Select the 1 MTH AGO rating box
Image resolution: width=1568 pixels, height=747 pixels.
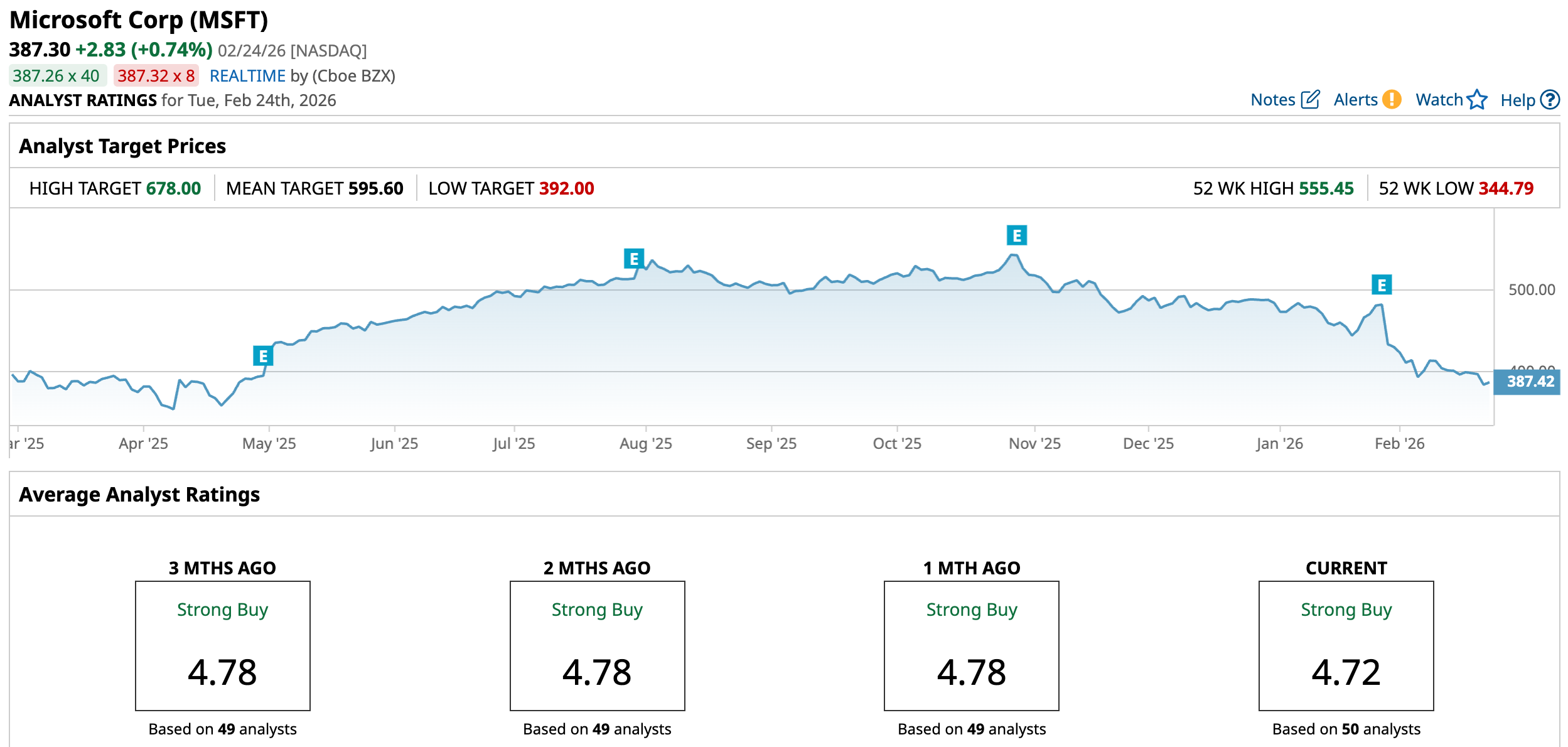pyautogui.click(x=971, y=645)
